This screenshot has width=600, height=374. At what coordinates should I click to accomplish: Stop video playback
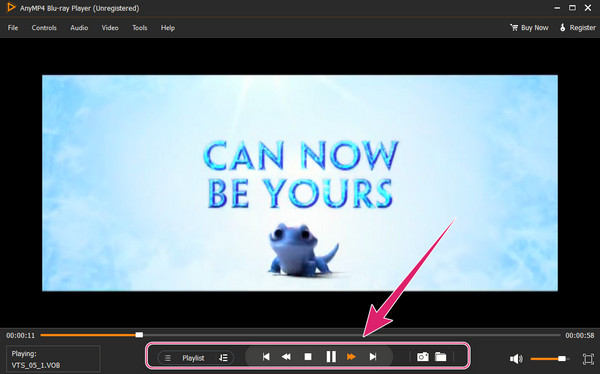[308, 357]
